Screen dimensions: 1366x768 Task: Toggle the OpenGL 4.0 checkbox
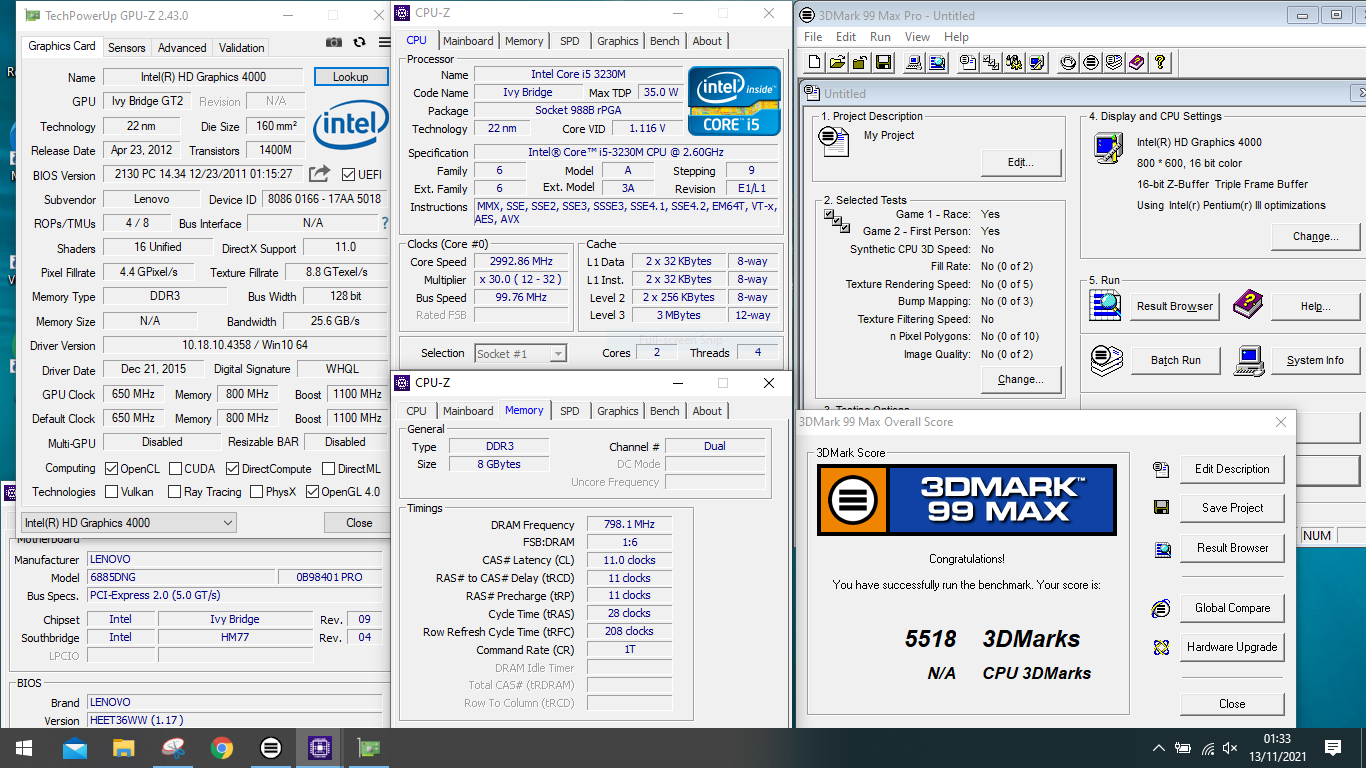point(312,491)
